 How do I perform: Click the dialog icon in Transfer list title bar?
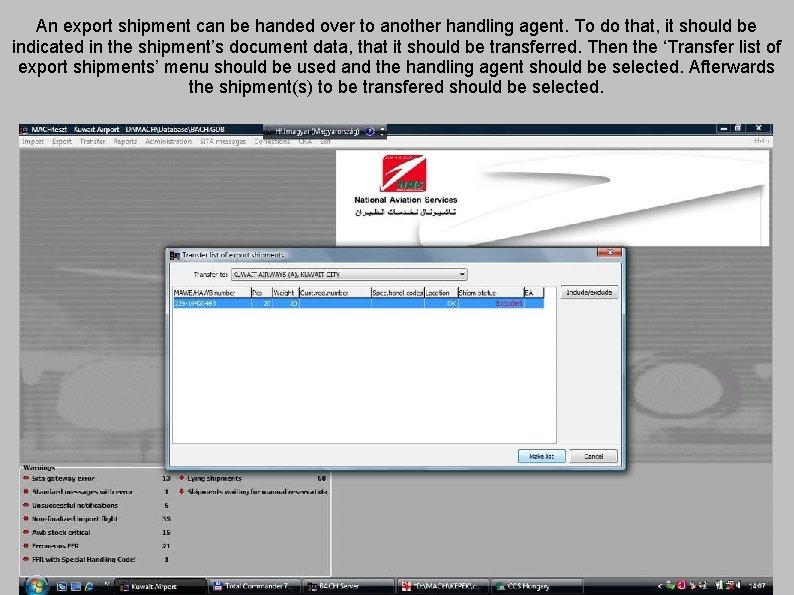(x=175, y=255)
